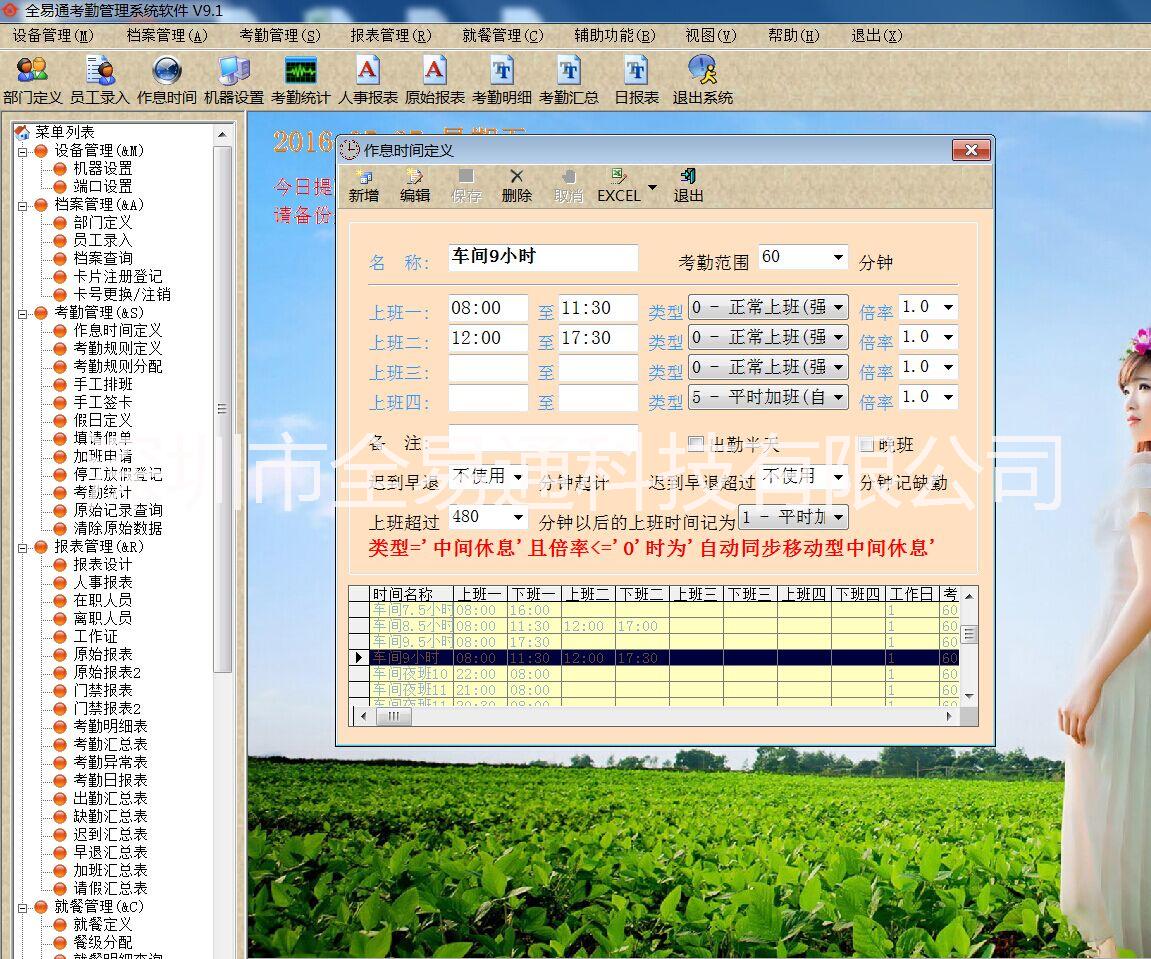Viewport: 1151px width, 959px height.
Task: Open the 设备管理 menu
Action: tap(53, 35)
